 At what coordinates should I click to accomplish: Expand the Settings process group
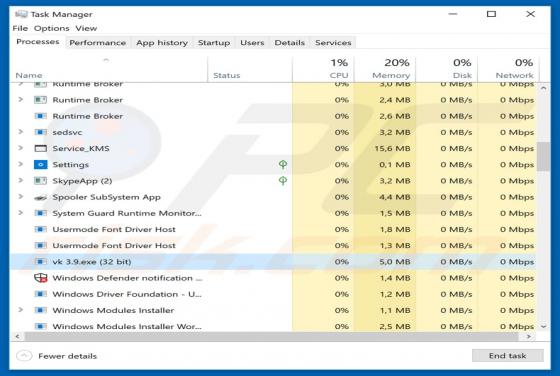[20, 164]
